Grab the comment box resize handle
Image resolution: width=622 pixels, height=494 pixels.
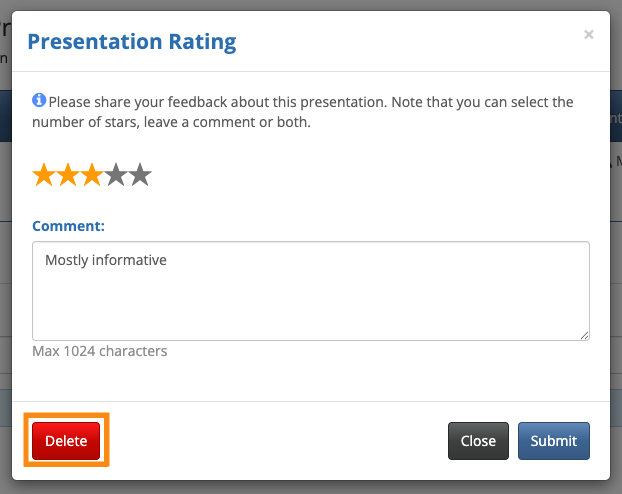pos(583,334)
